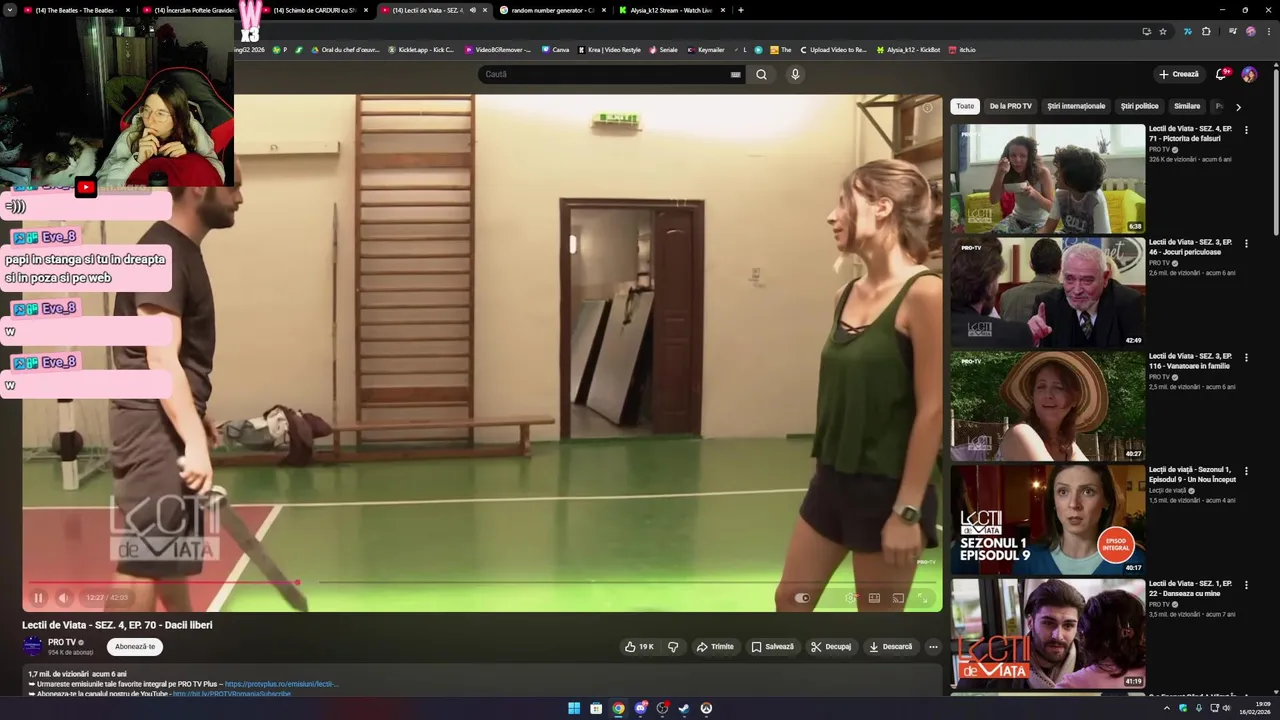Image resolution: width=1280 pixels, height=720 pixels.
Task: Open options for Episodul 9 Un Nou Început
Action: point(1246,471)
